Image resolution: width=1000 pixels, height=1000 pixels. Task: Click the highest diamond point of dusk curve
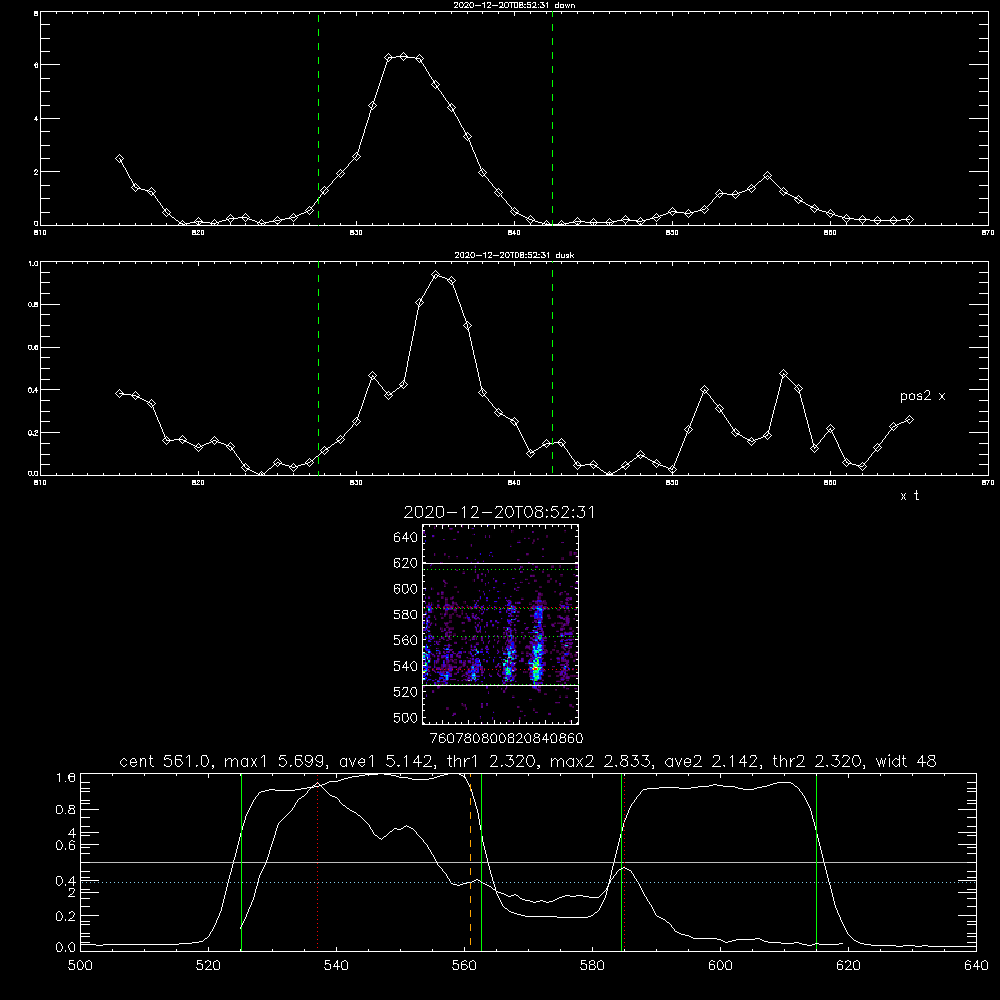[436, 275]
